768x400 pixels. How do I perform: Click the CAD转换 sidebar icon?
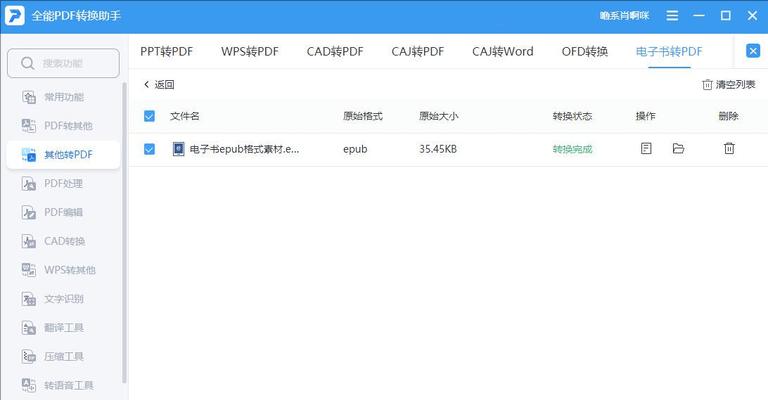tap(29, 241)
